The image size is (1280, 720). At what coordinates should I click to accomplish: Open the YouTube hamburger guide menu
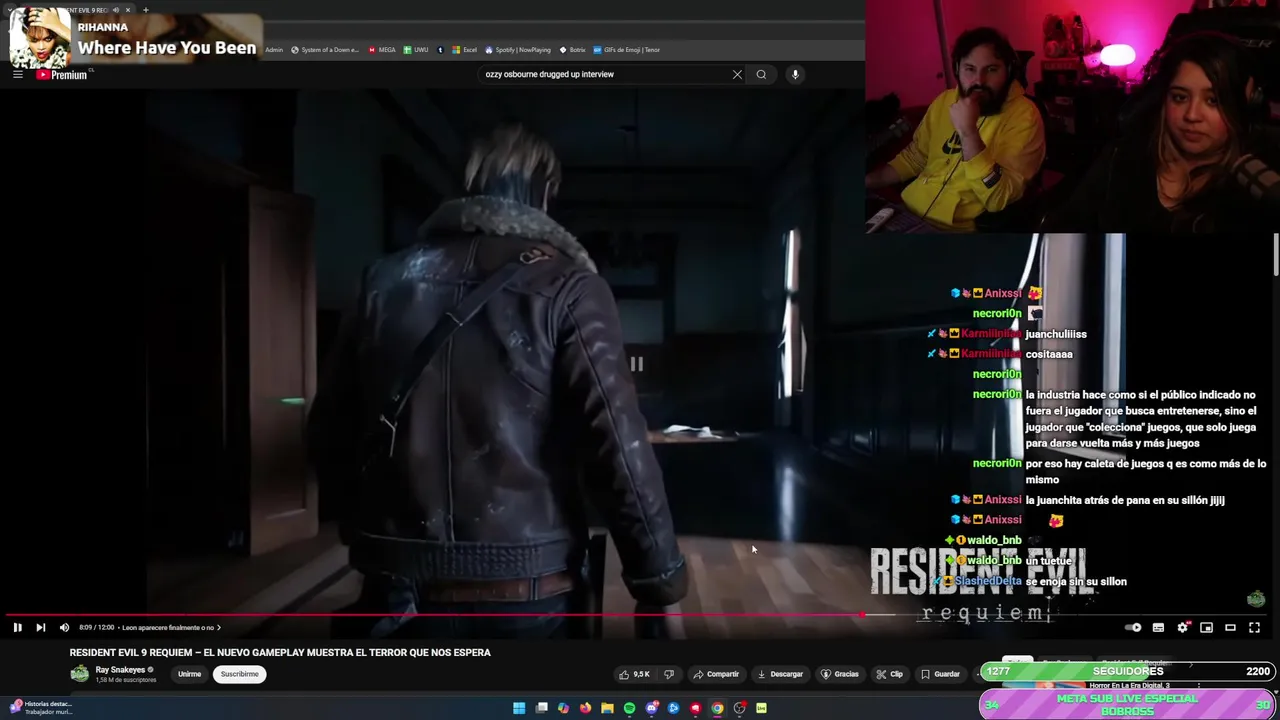(17, 74)
